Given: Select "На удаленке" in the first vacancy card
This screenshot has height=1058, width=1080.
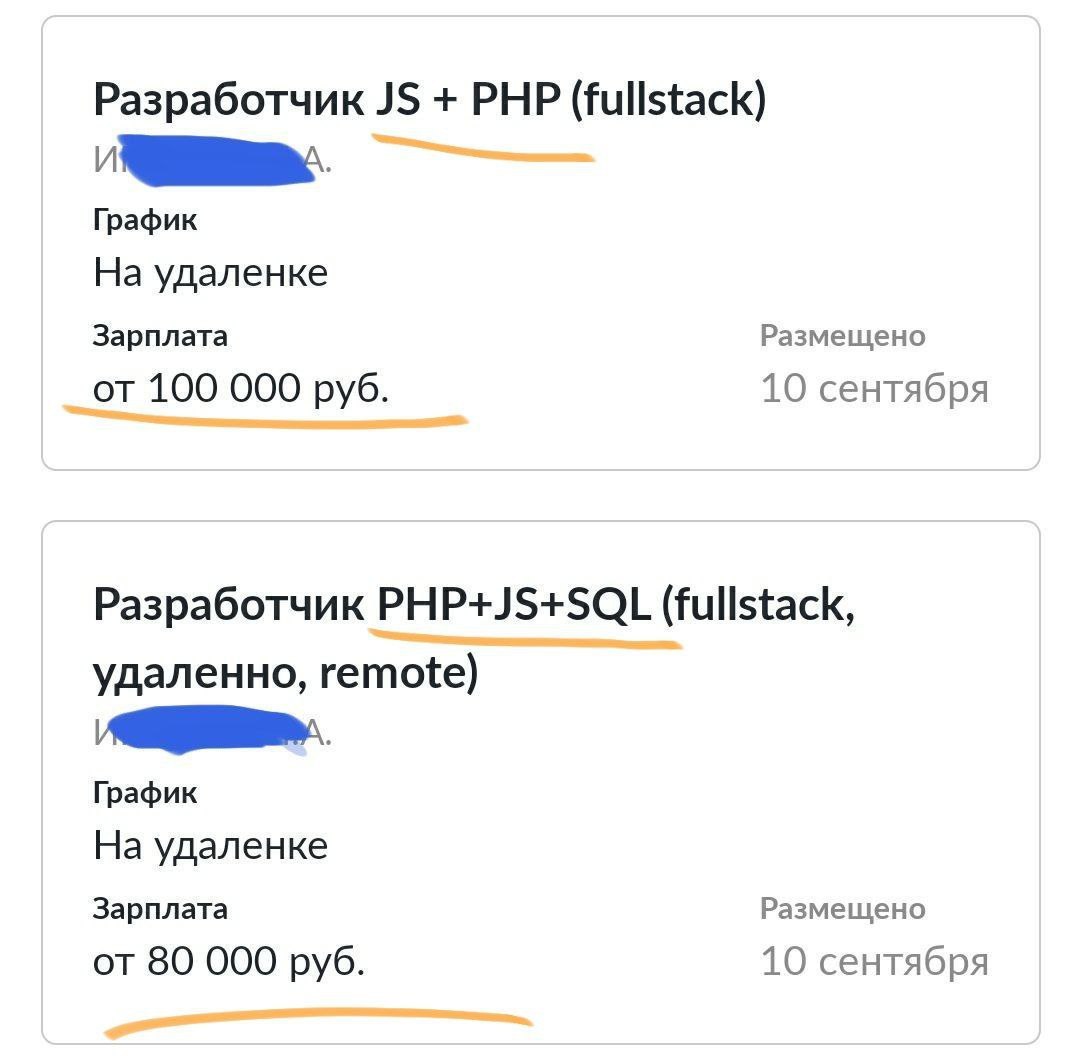Looking at the screenshot, I should 210,273.
